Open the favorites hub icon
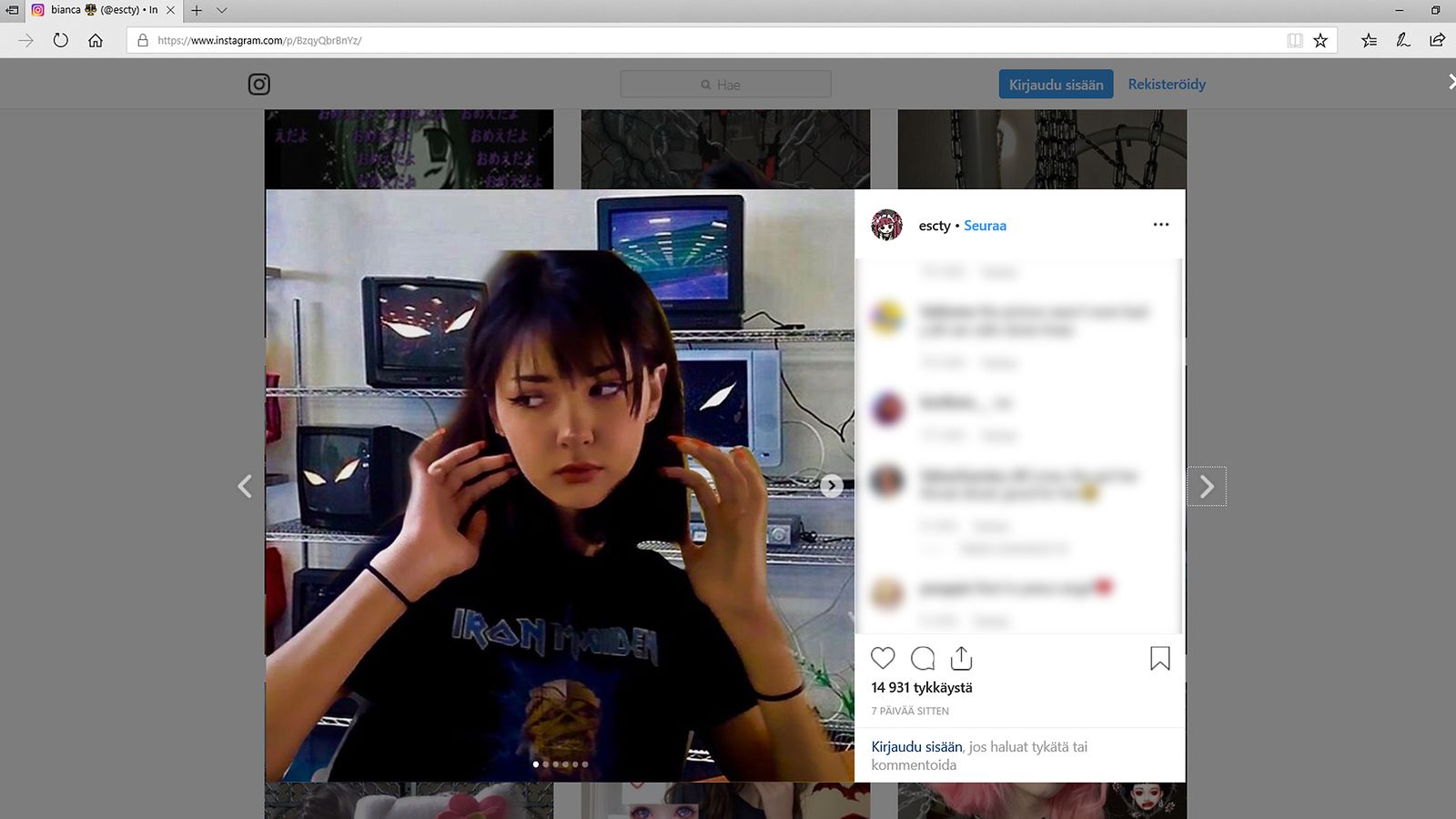The image size is (1456, 819). pos(1369,40)
